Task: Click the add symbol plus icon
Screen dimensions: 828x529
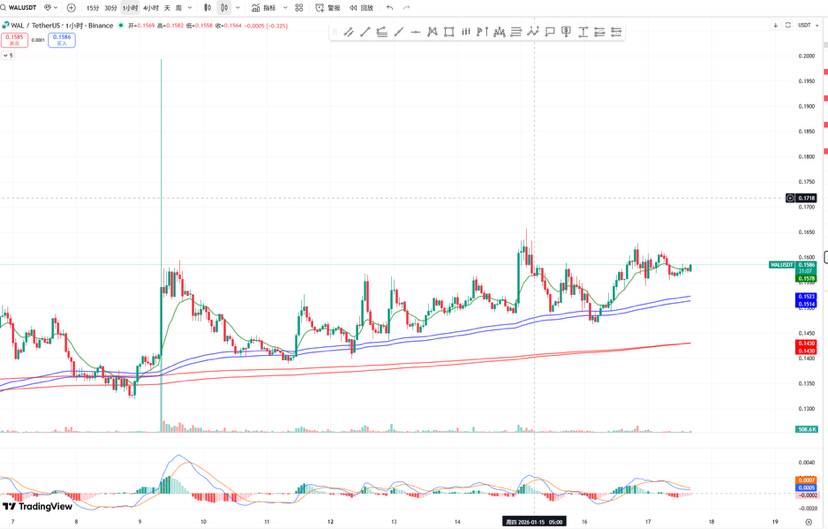Action: (x=71, y=8)
